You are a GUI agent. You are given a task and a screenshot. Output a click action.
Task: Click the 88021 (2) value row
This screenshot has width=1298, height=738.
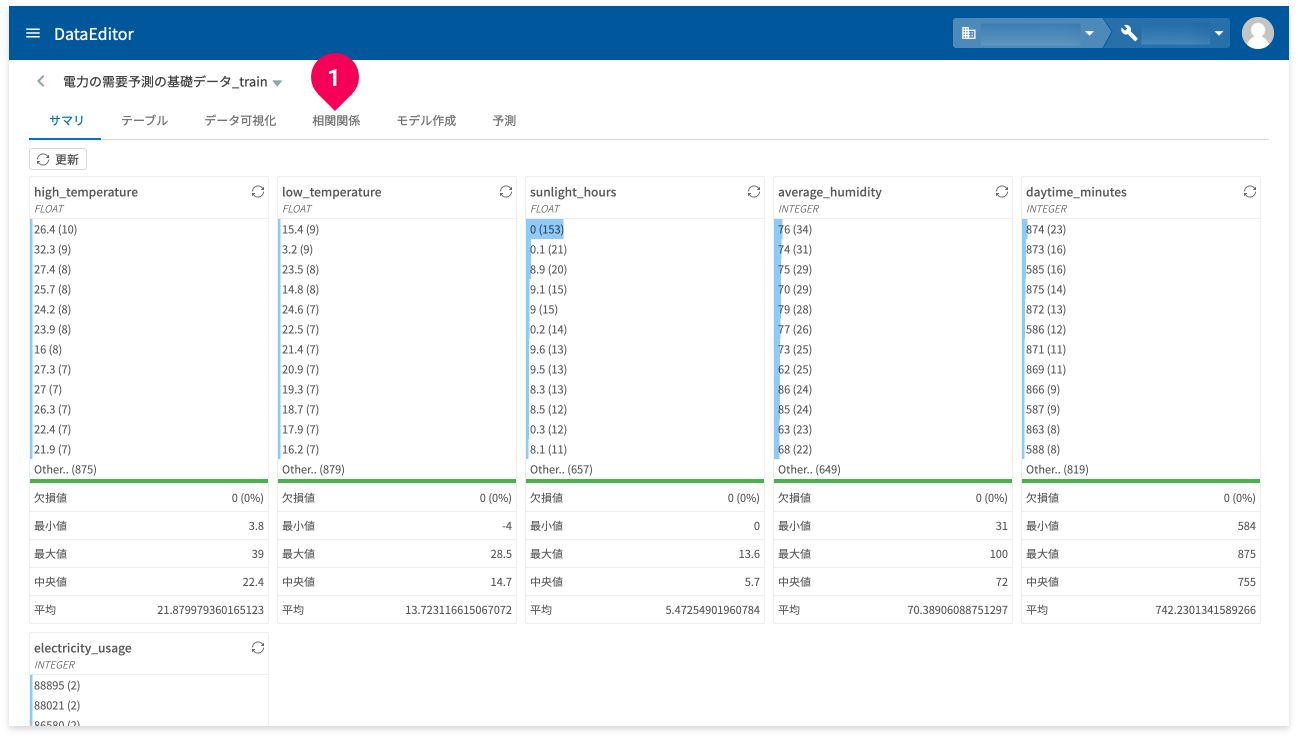(149, 705)
